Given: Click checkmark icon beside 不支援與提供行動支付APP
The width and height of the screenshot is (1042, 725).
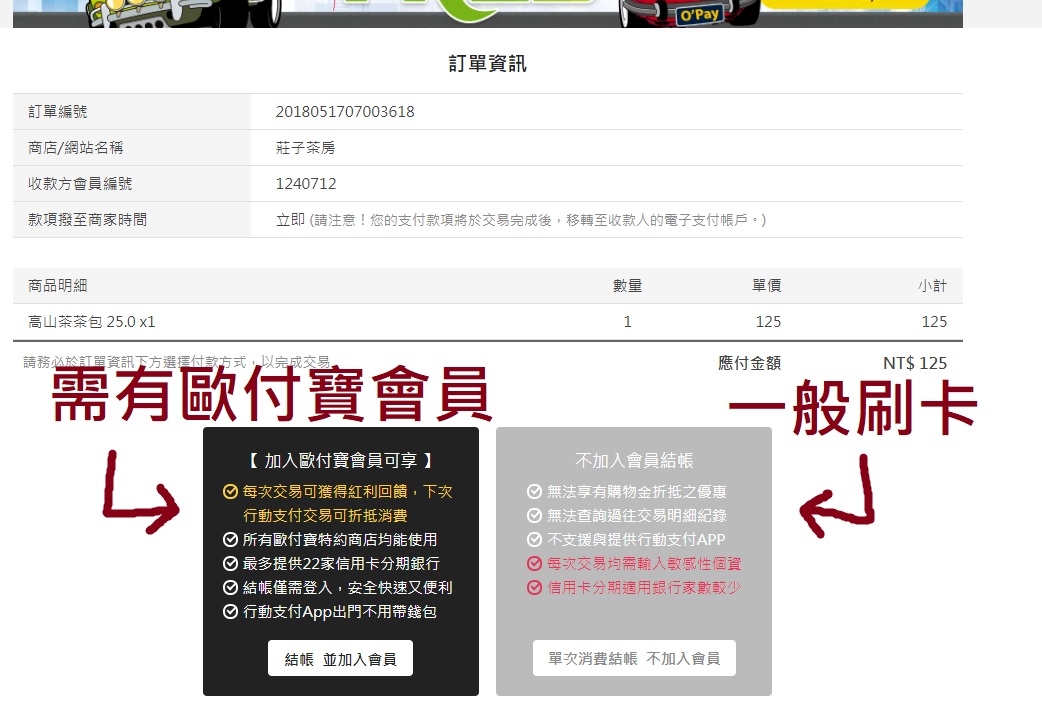Looking at the screenshot, I should [x=535, y=540].
